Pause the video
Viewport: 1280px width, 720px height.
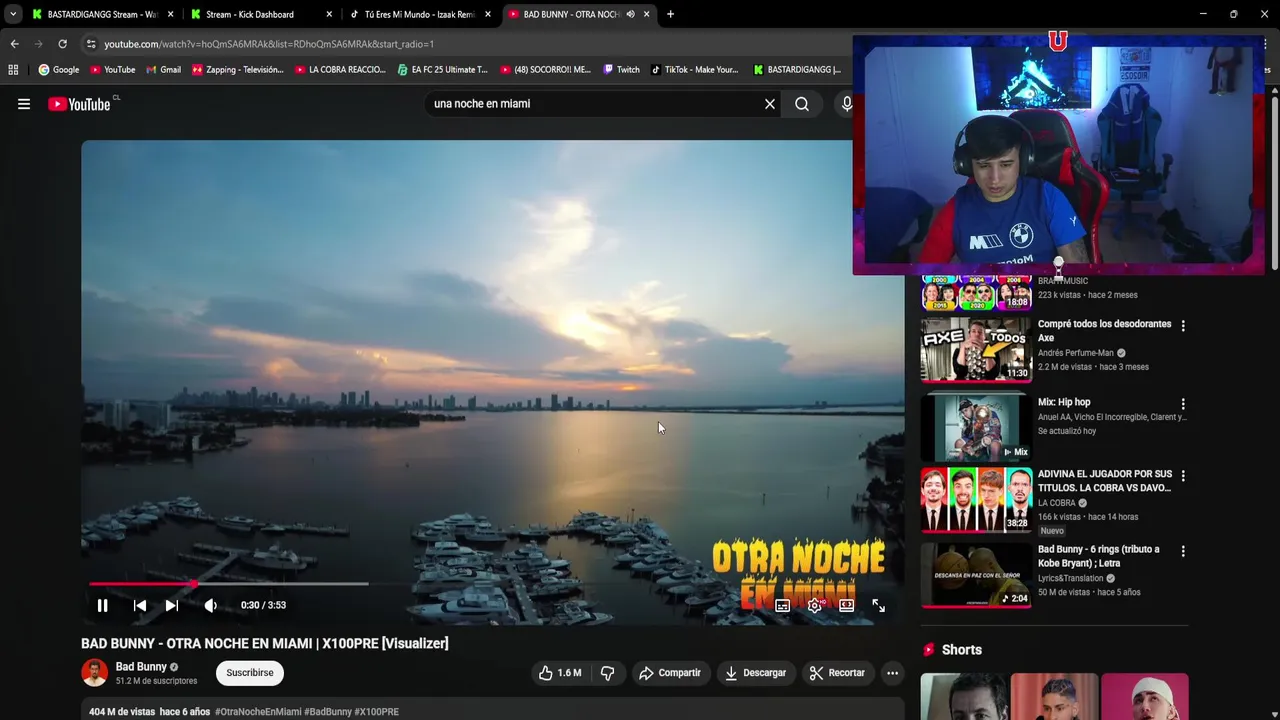(102, 605)
